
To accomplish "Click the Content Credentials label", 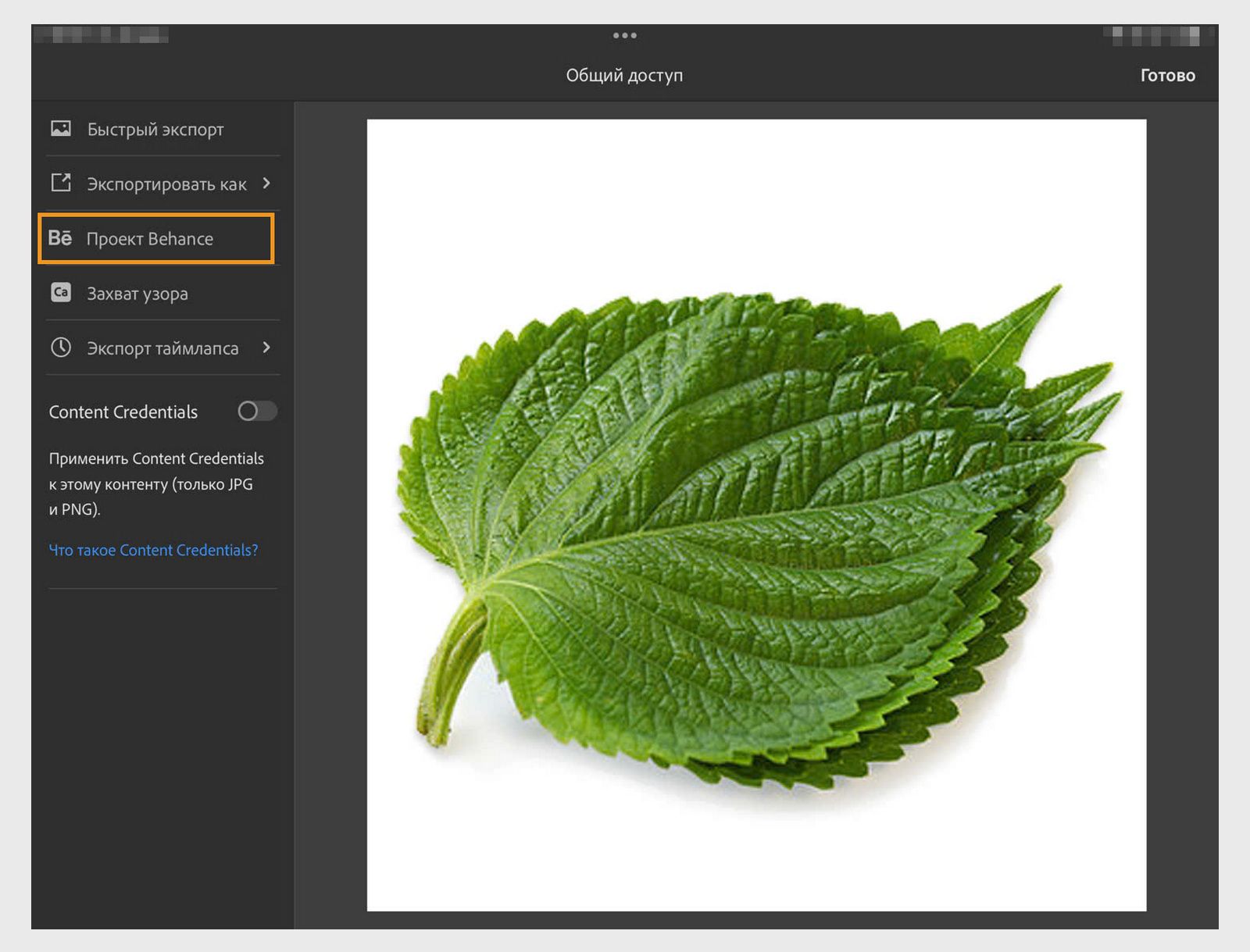I will [123, 412].
